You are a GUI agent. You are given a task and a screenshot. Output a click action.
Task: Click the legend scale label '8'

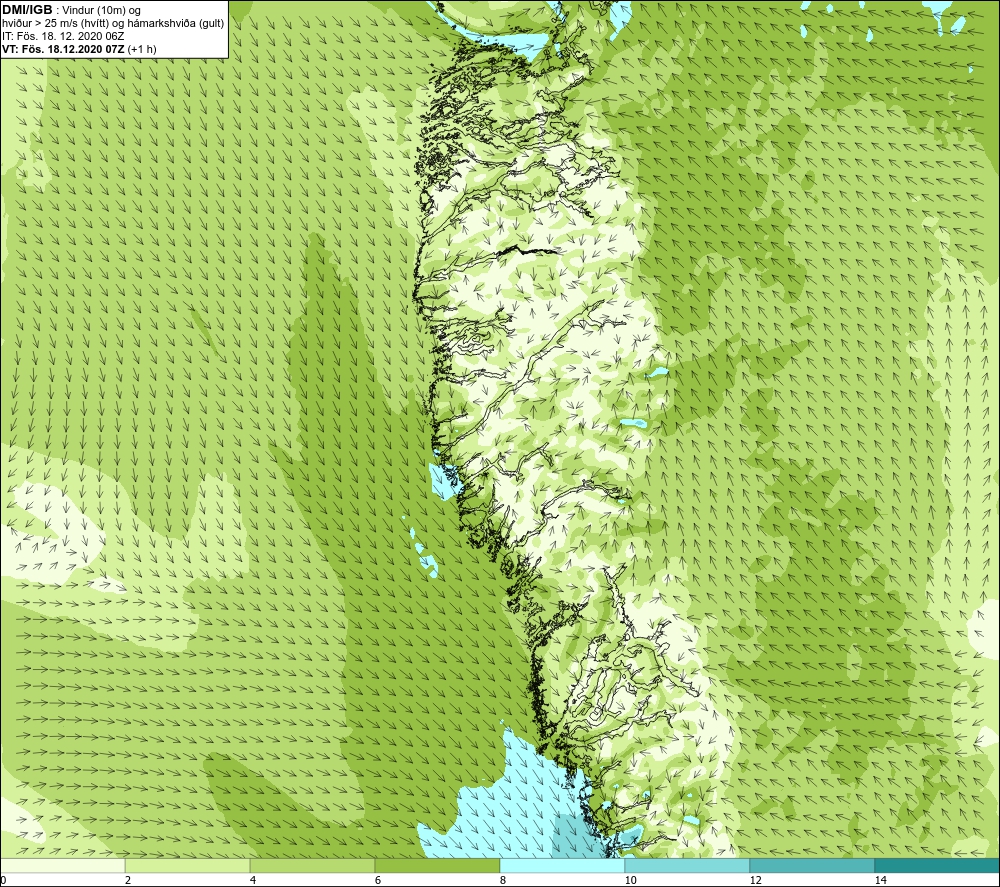tap(503, 881)
